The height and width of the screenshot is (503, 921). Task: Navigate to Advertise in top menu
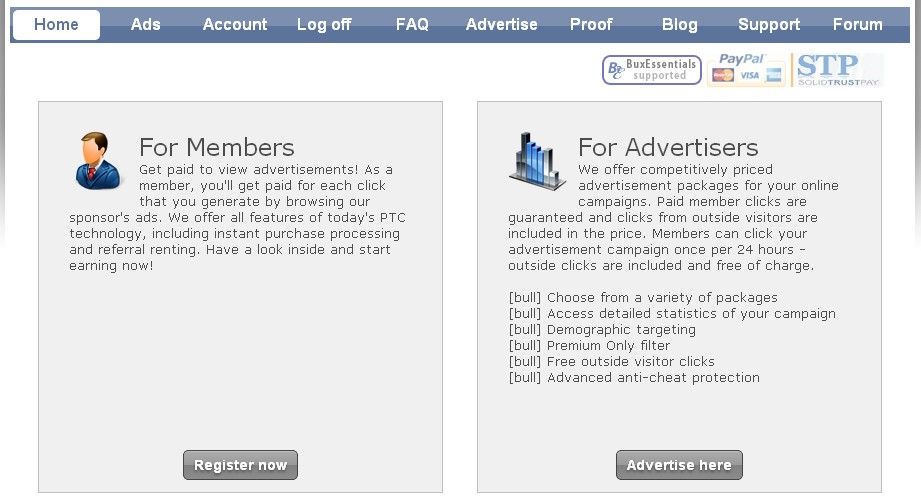coord(501,25)
